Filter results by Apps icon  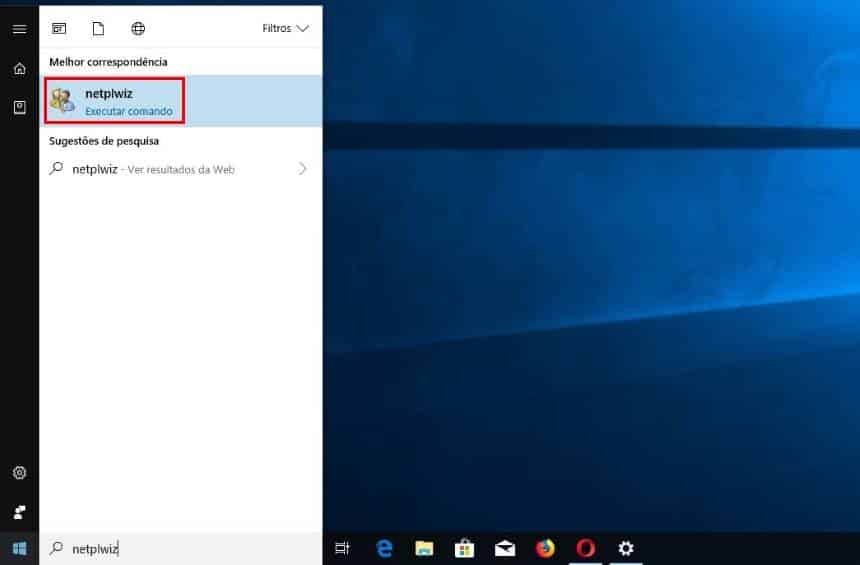point(59,29)
